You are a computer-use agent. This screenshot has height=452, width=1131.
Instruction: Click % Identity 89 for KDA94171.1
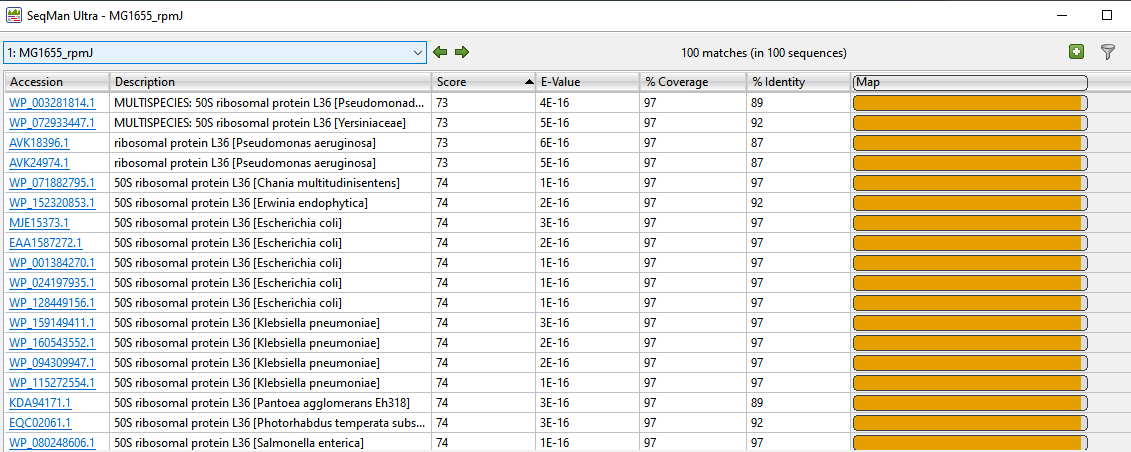point(757,402)
